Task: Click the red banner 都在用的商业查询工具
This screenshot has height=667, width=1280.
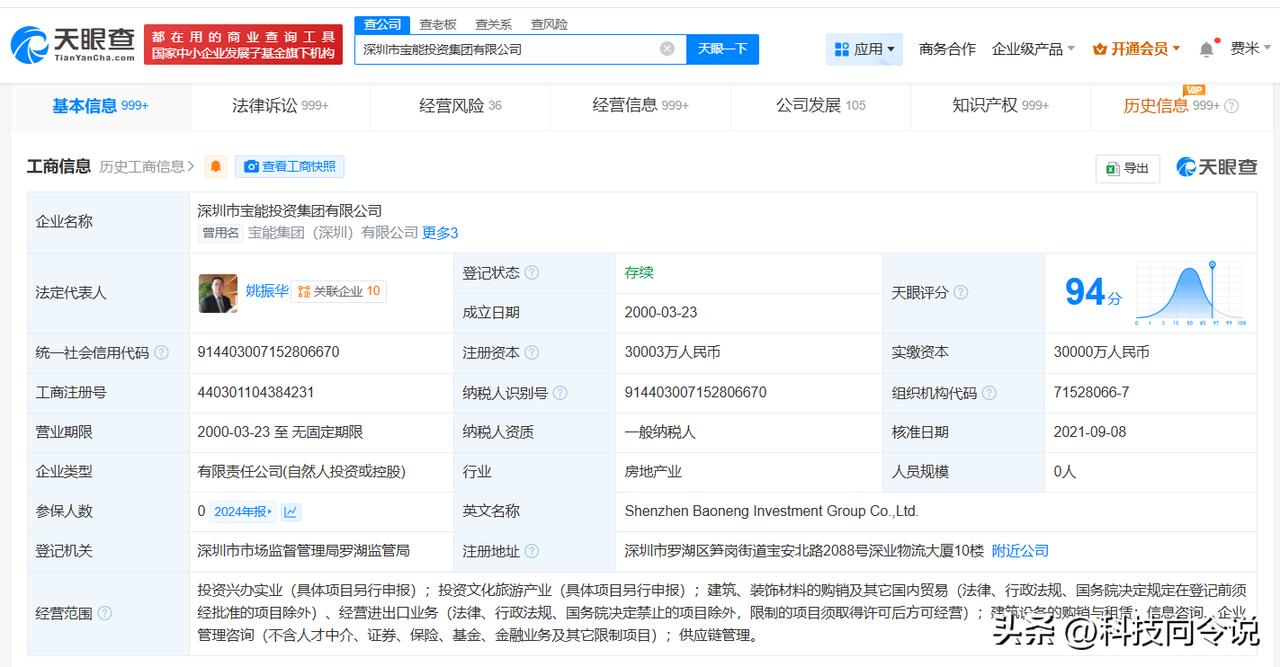Action: point(243,45)
